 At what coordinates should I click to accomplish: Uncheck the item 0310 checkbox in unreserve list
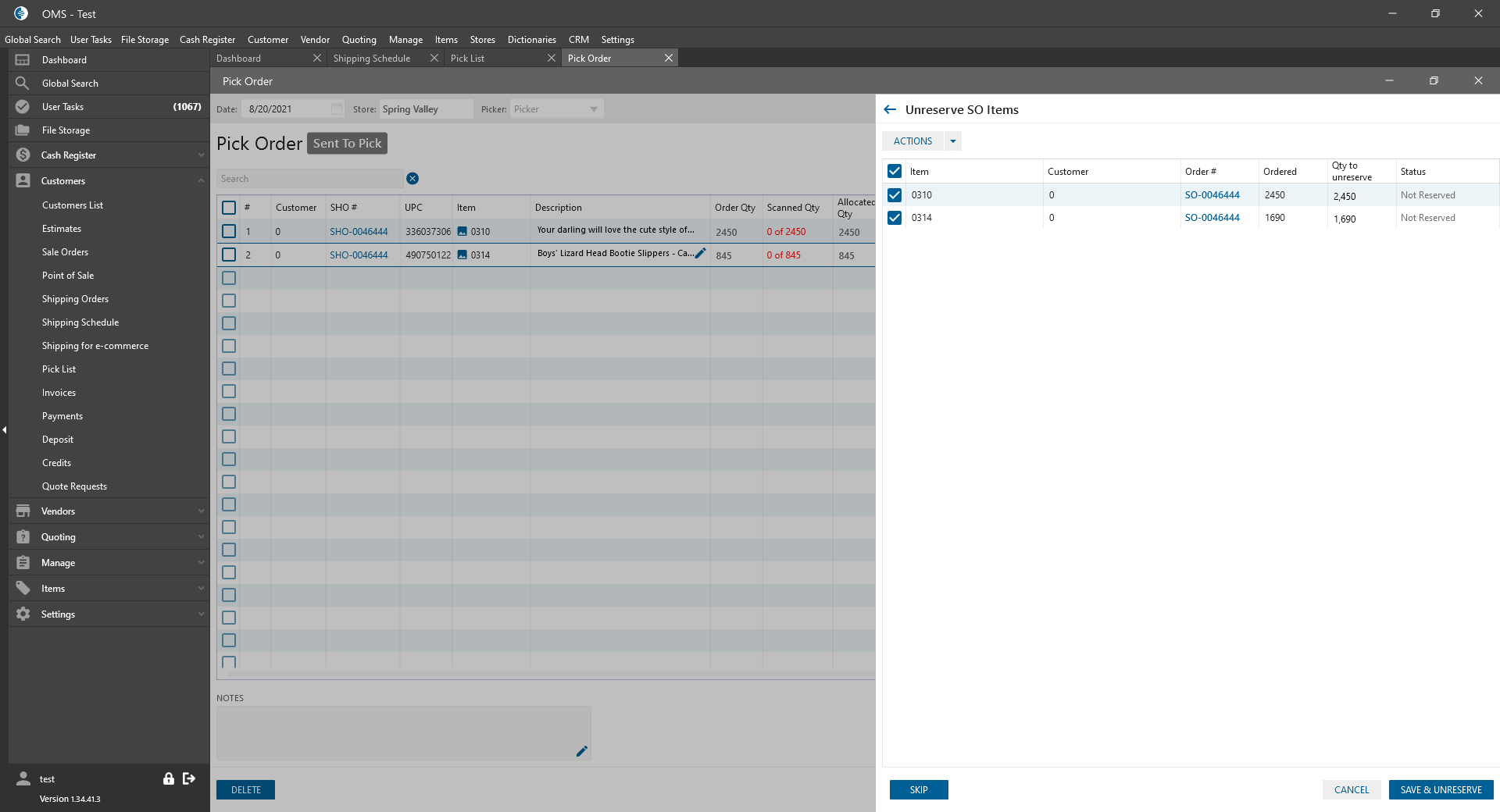895,195
